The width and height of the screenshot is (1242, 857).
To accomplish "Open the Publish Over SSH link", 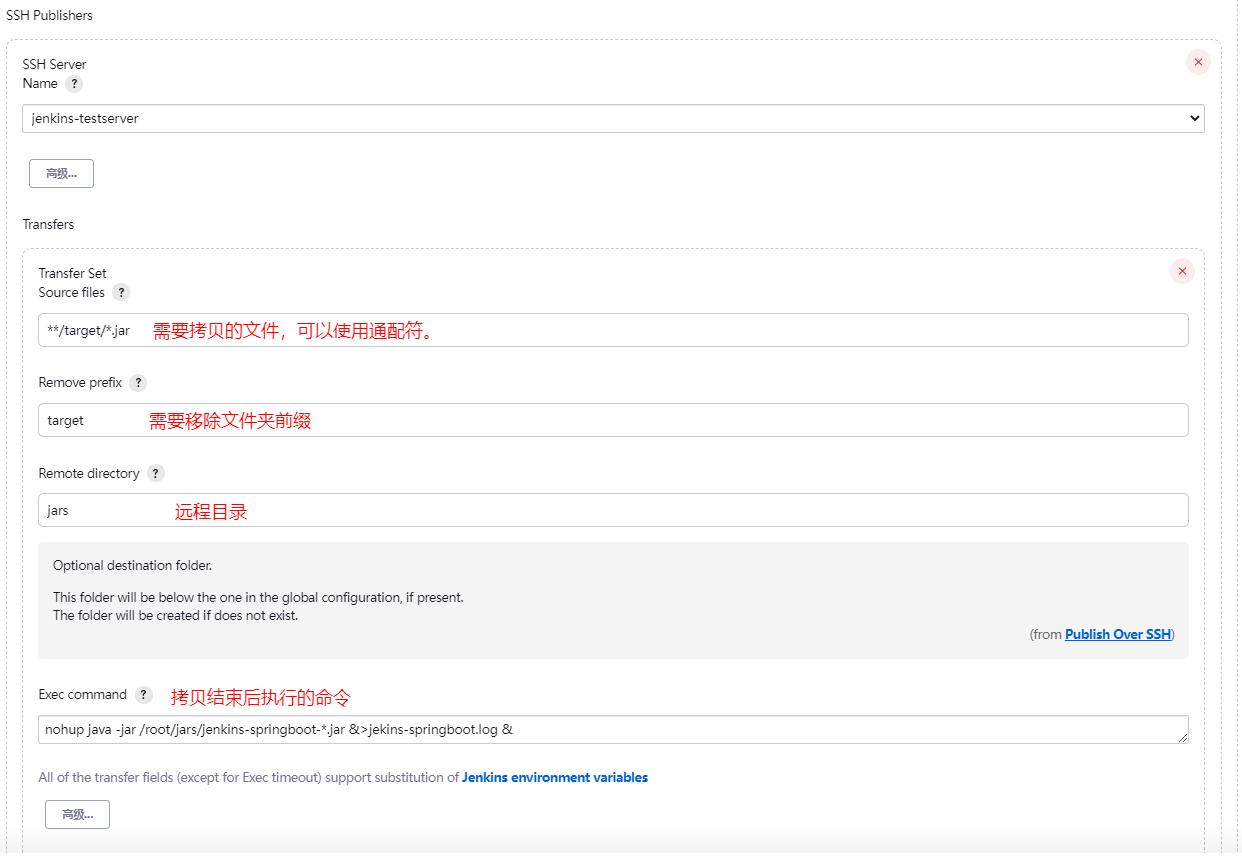I will pyautogui.click(x=1117, y=634).
